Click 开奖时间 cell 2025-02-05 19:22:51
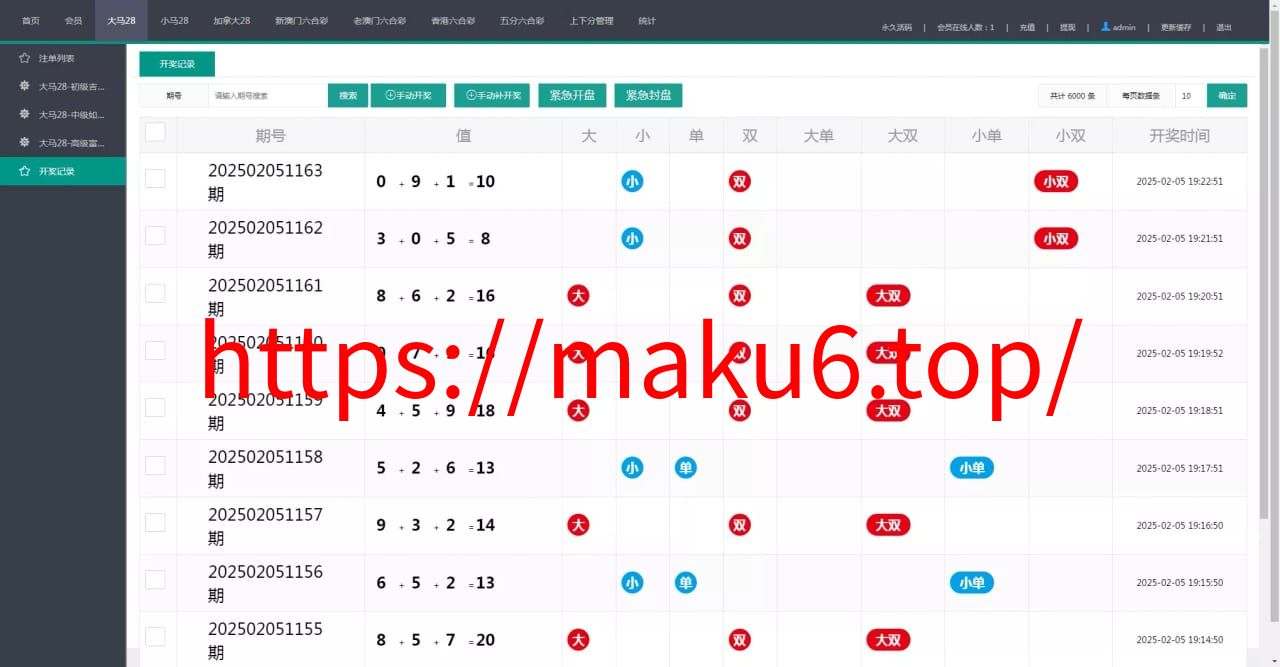Screen dimensions: 1280x667 click(x=1179, y=181)
